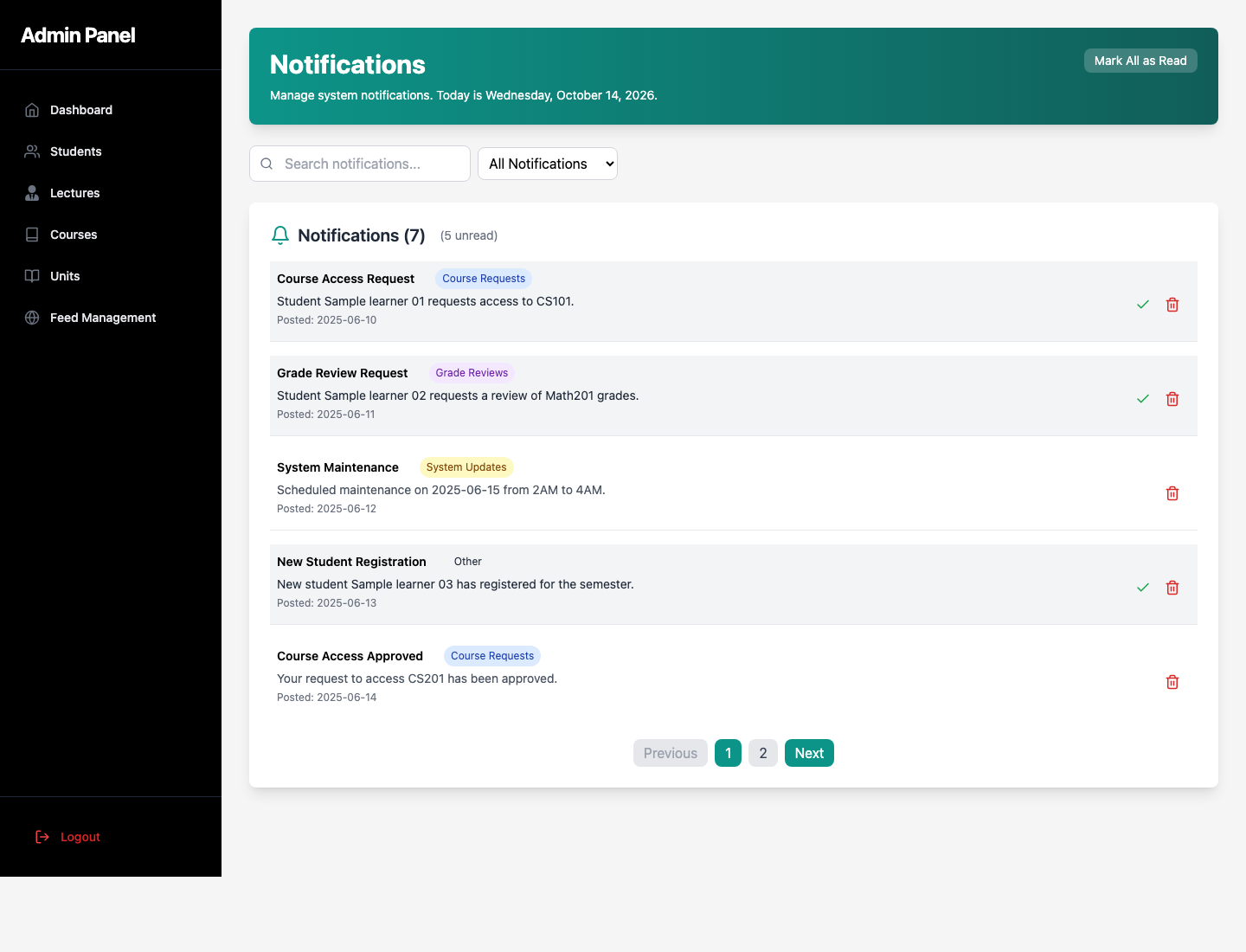Click the System Updates tag

[x=466, y=467]
